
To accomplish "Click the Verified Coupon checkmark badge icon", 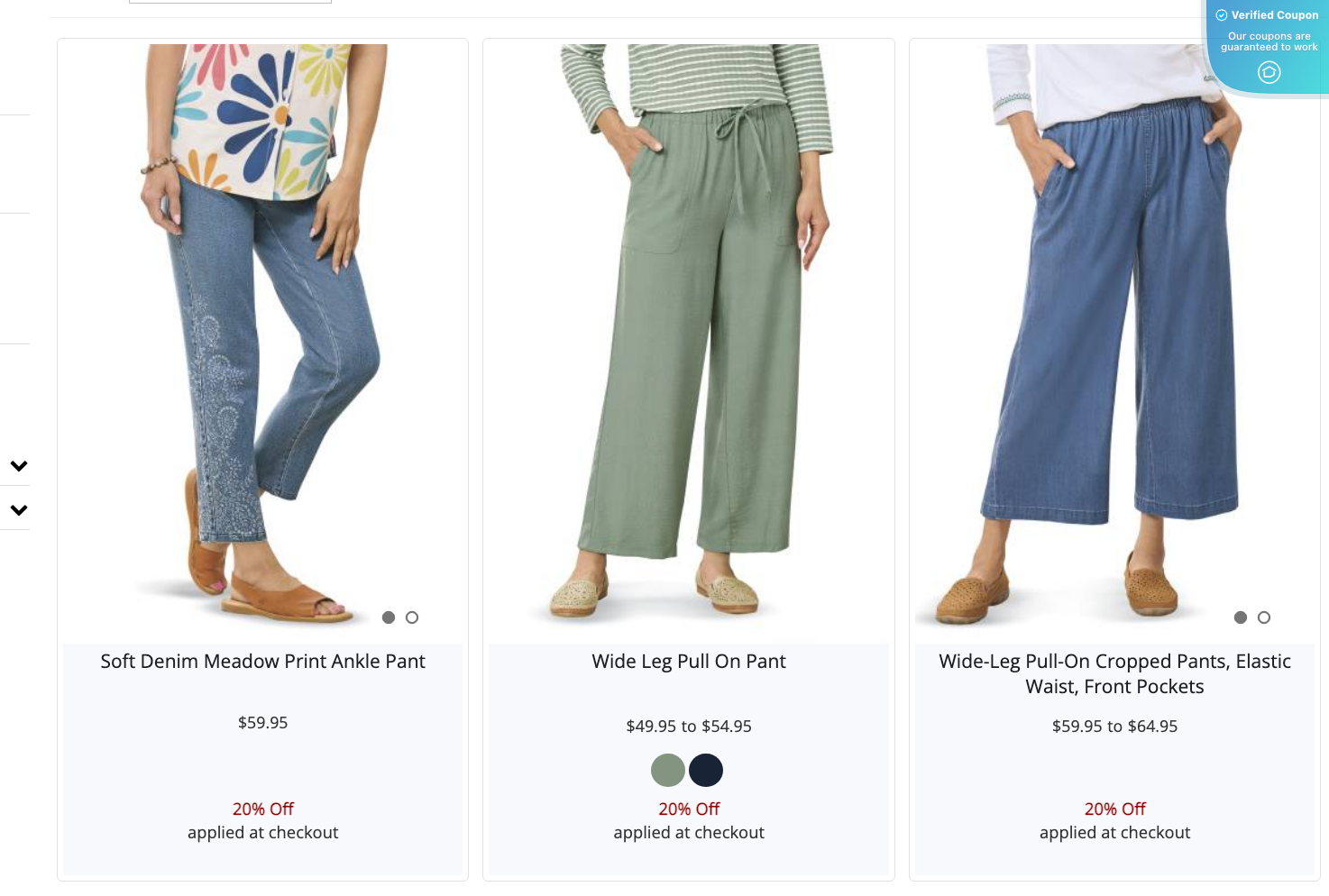I will point(1222,14).
